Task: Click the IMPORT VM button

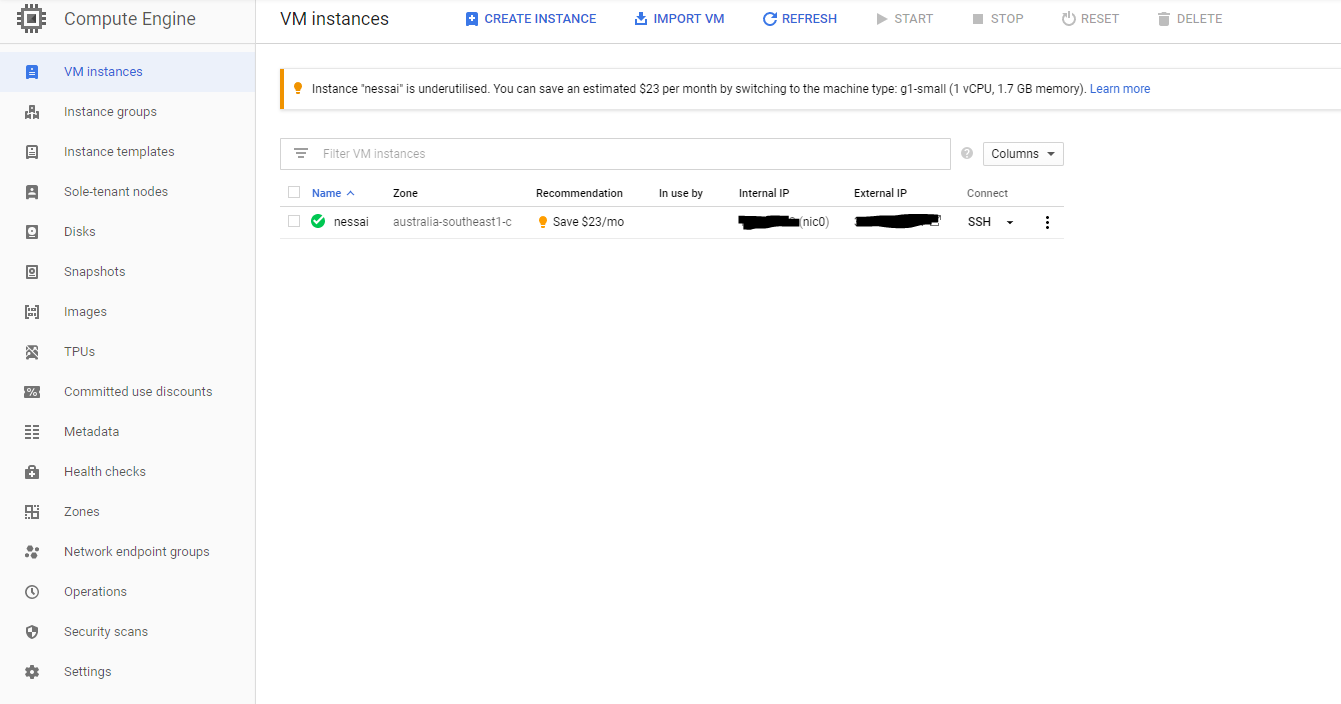Action: 679,19
